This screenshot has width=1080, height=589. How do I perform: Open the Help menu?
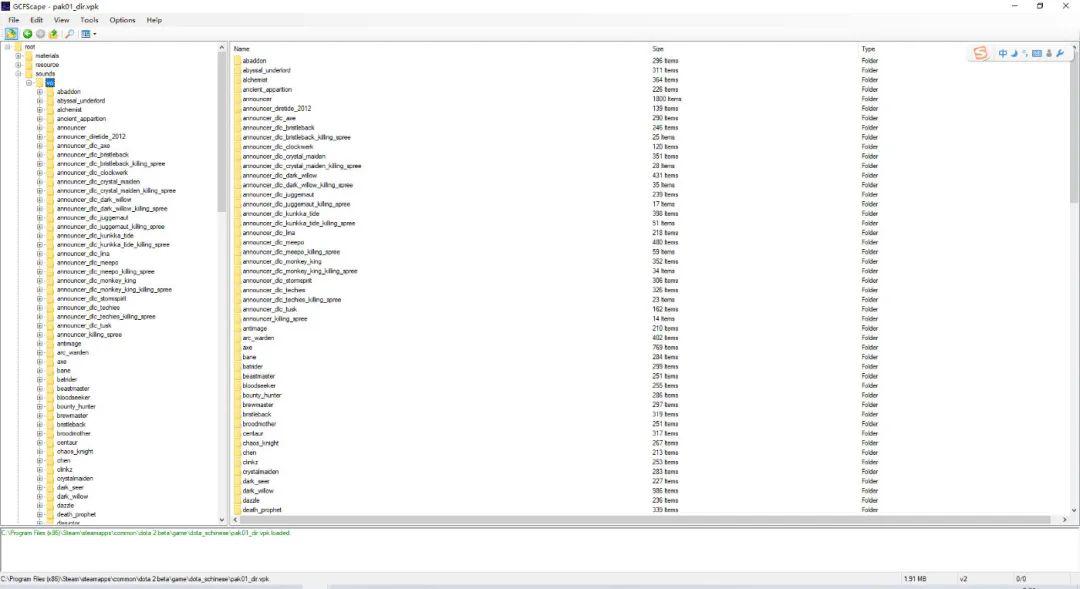click(x=154, y=20)
